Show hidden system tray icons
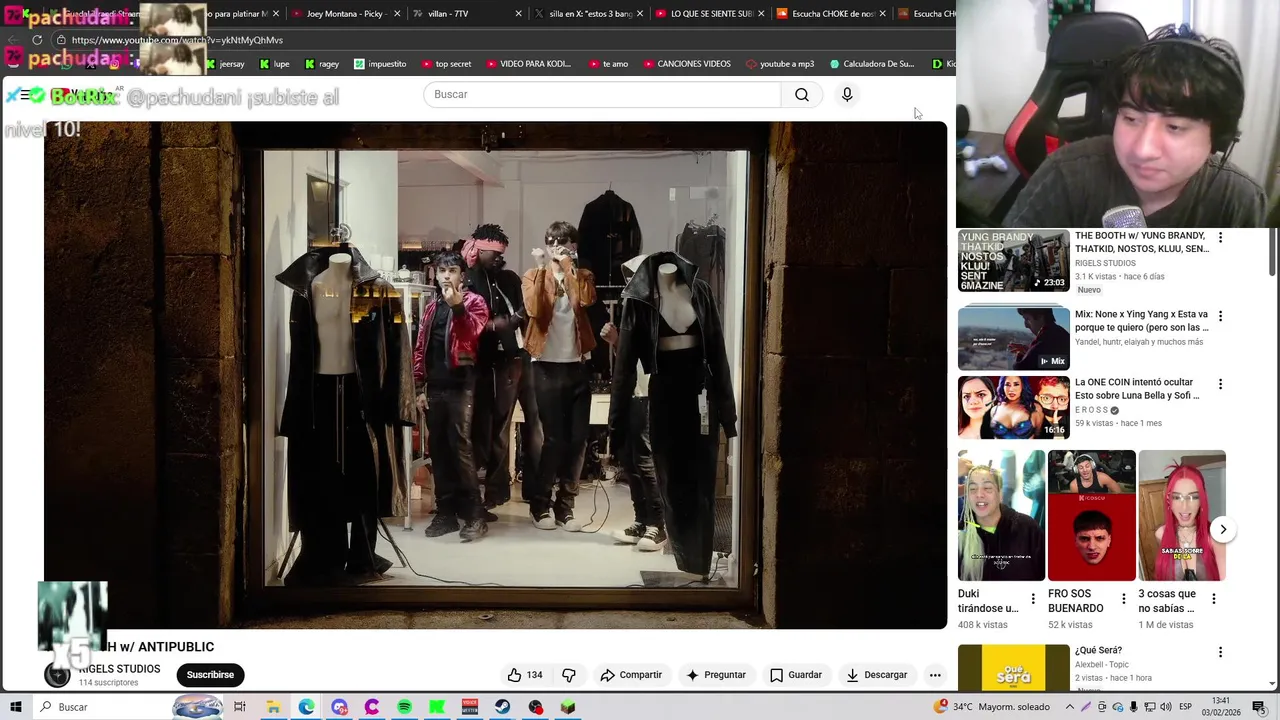Image resolution: width=1280 pixels, height=720 pixels. 1070,707
